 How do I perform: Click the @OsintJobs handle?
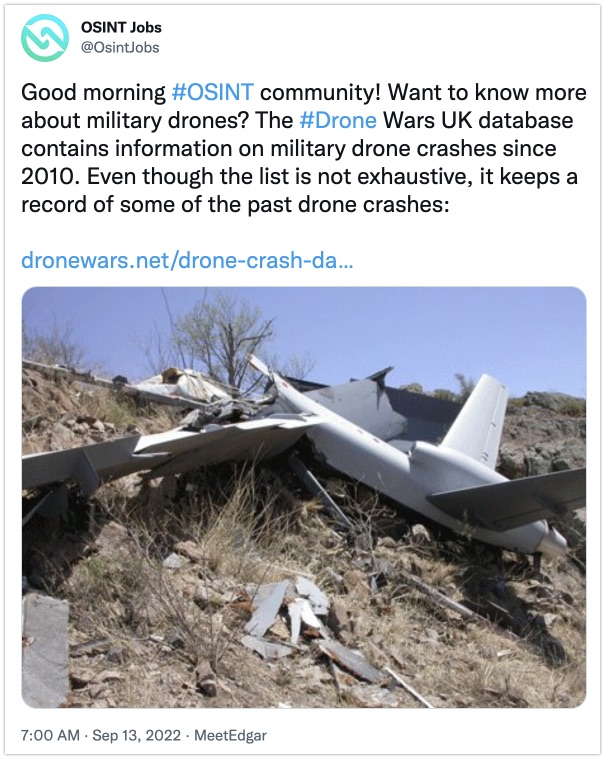coord(120,47)
